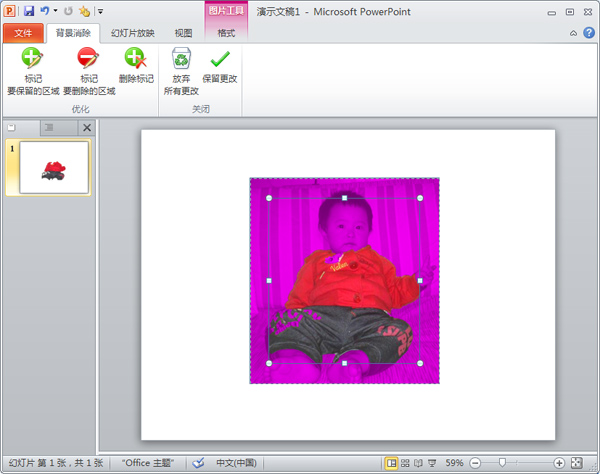Click left-middle square selection handle
600x474 pixels.
pyautogui.click(x=269, y=280)
